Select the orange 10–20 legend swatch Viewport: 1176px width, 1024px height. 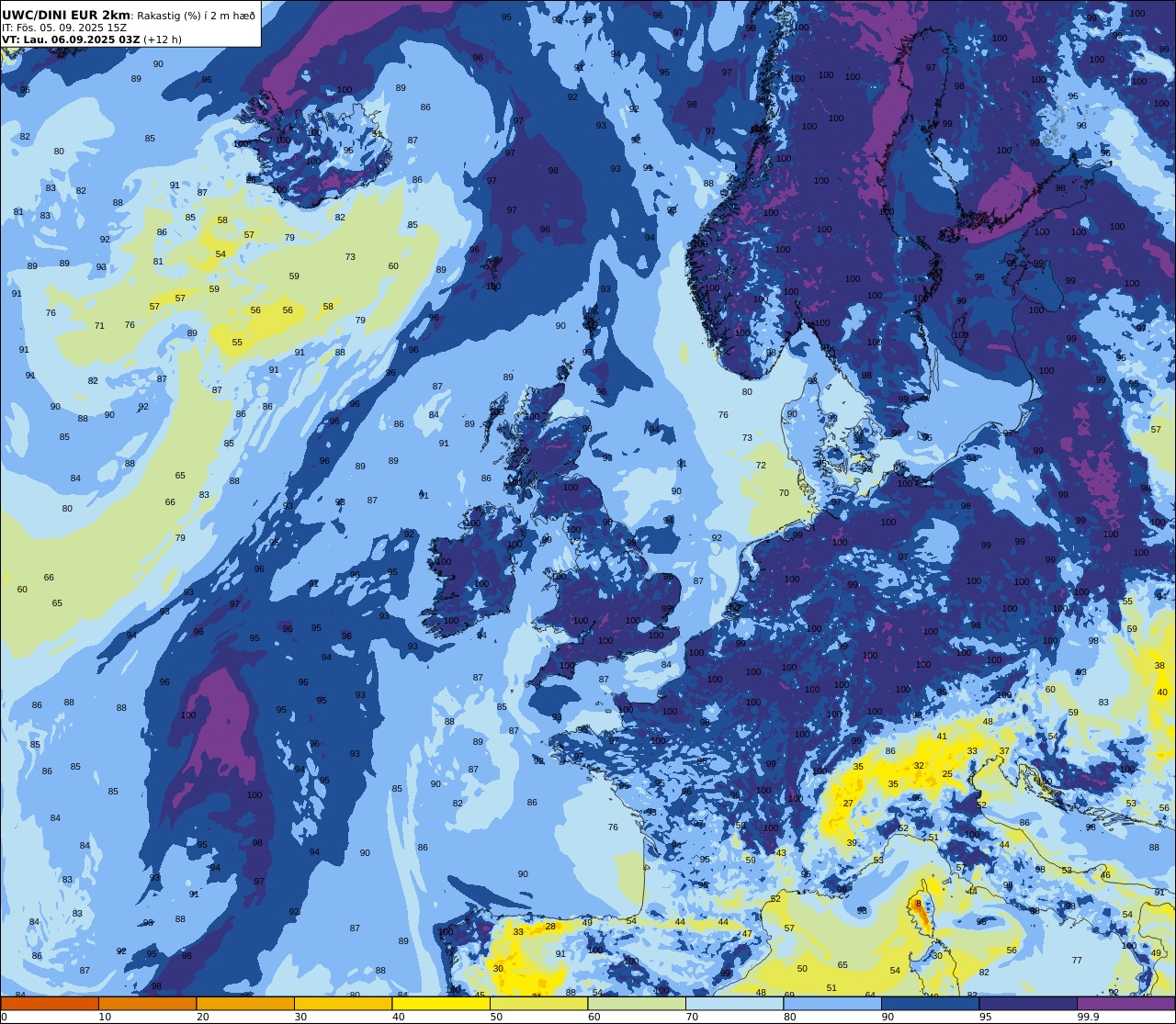point(147,1003)
